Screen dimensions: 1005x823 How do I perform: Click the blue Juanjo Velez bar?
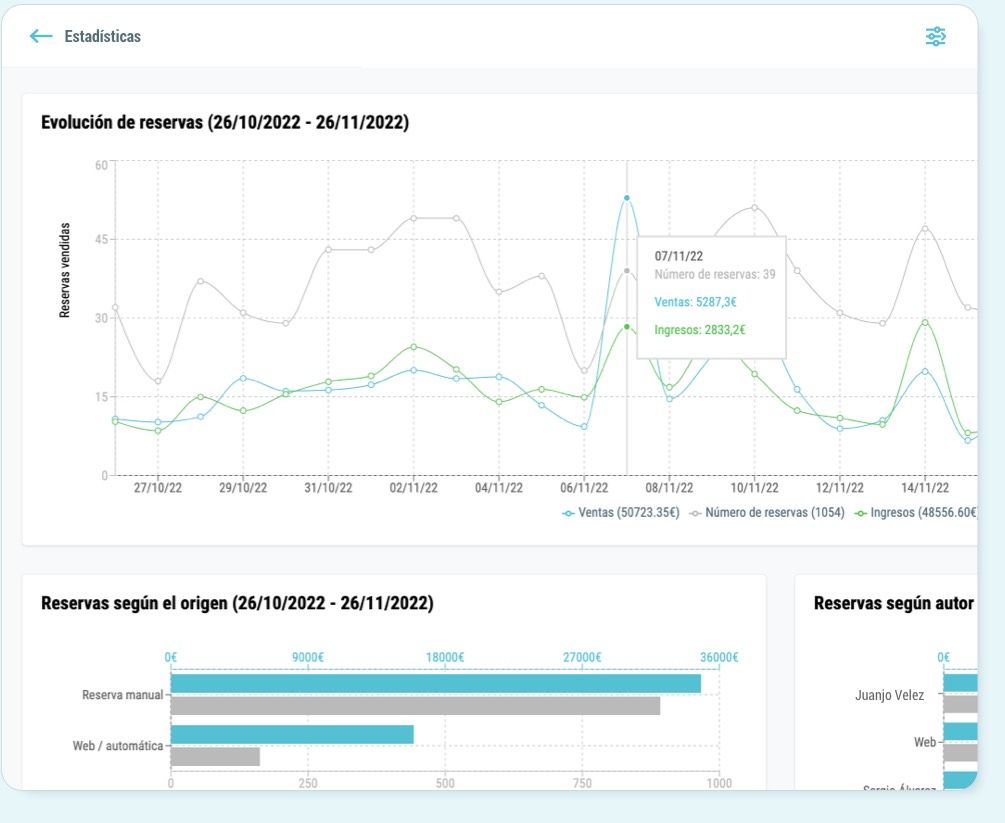coord(961,683)
